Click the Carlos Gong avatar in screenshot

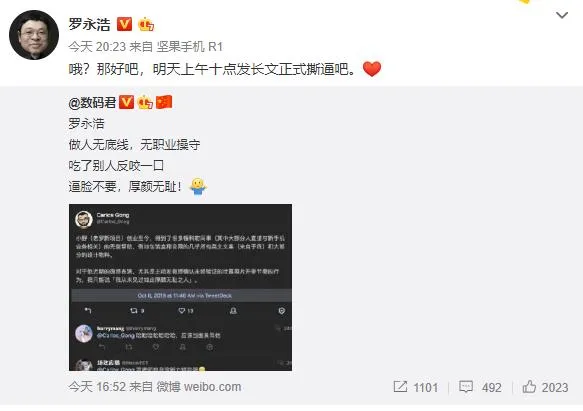(84, 219)
